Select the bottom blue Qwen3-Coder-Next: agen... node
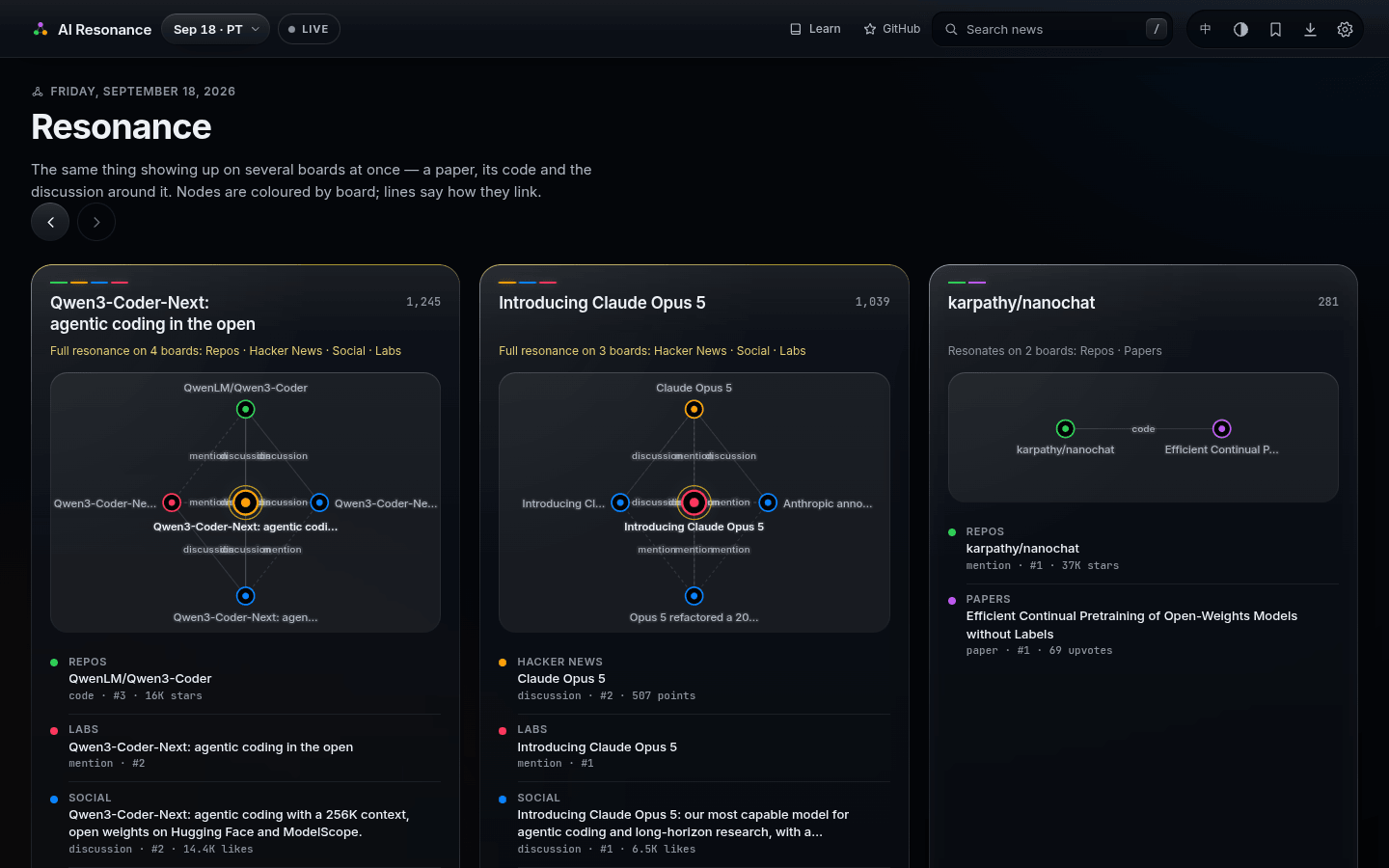Image resolution: width=1389 pixels, height=868 pixels. coord(246,596)
